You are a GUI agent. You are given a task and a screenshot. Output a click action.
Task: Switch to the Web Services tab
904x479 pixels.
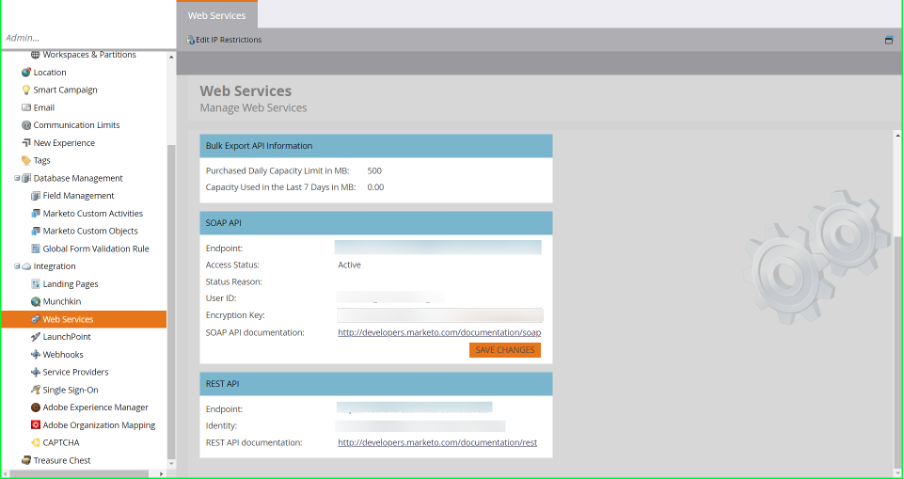[217, 16]
